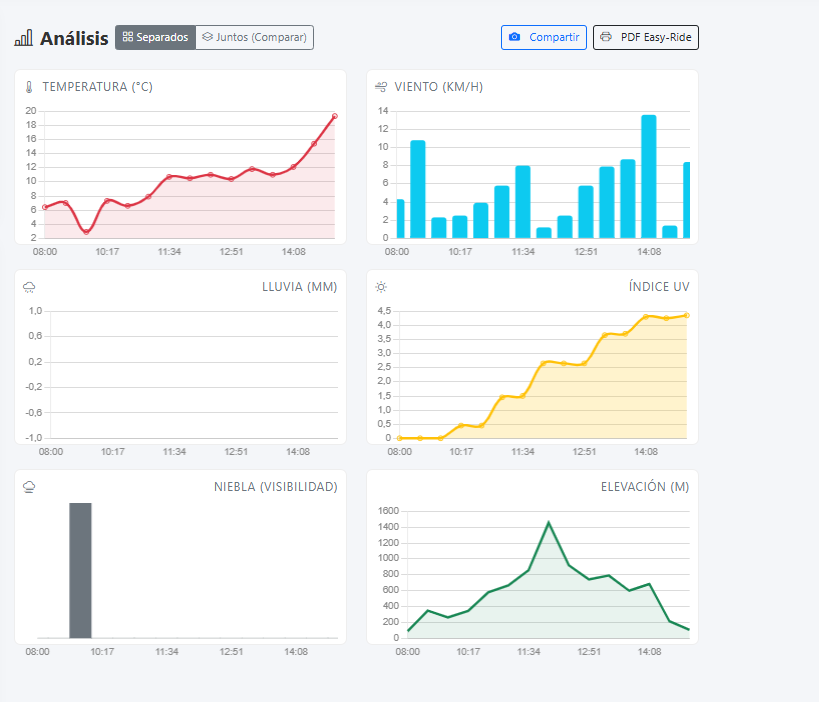Select the final data point in Índice UV chart
This screenshot has width=819, height=702.
coord(686,315)
